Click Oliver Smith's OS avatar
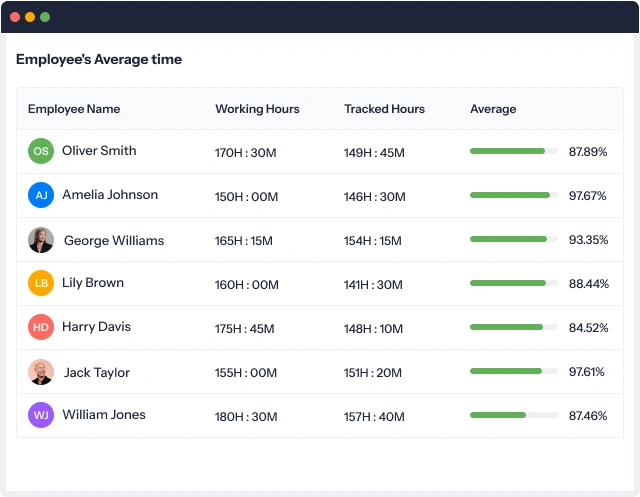 click(x=41, y=151)
